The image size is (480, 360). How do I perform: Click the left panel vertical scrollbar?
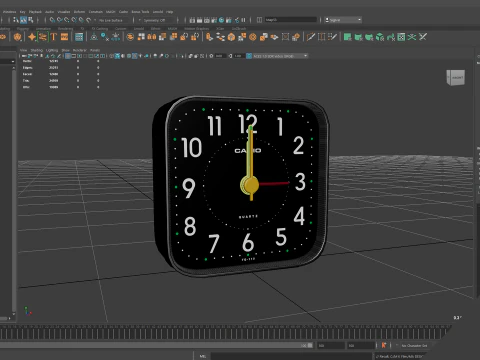click(14, 190)
